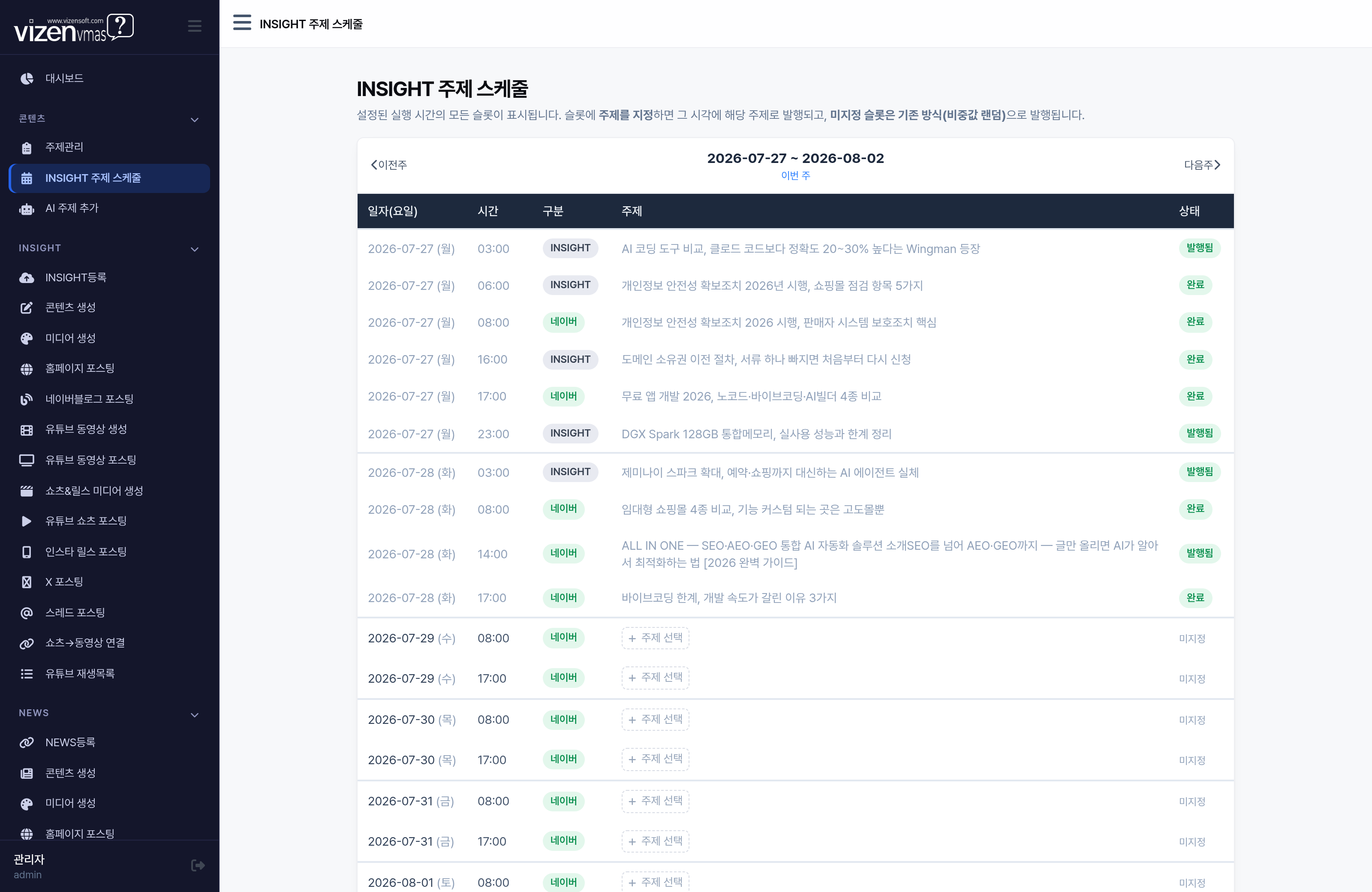Click 유튜브 동영상 포스팅 monitor icon
Image resolution: width=1372 pixels, height=892 pixels.
point(27,460)
